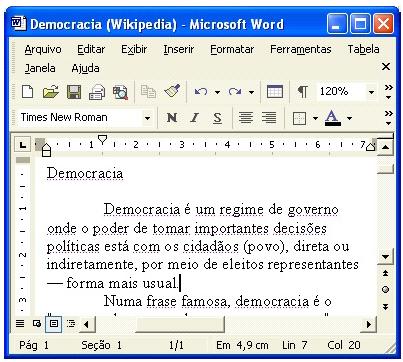403x362 pixels.
Task: Center align the paragraph text
Action: point(246,117)
